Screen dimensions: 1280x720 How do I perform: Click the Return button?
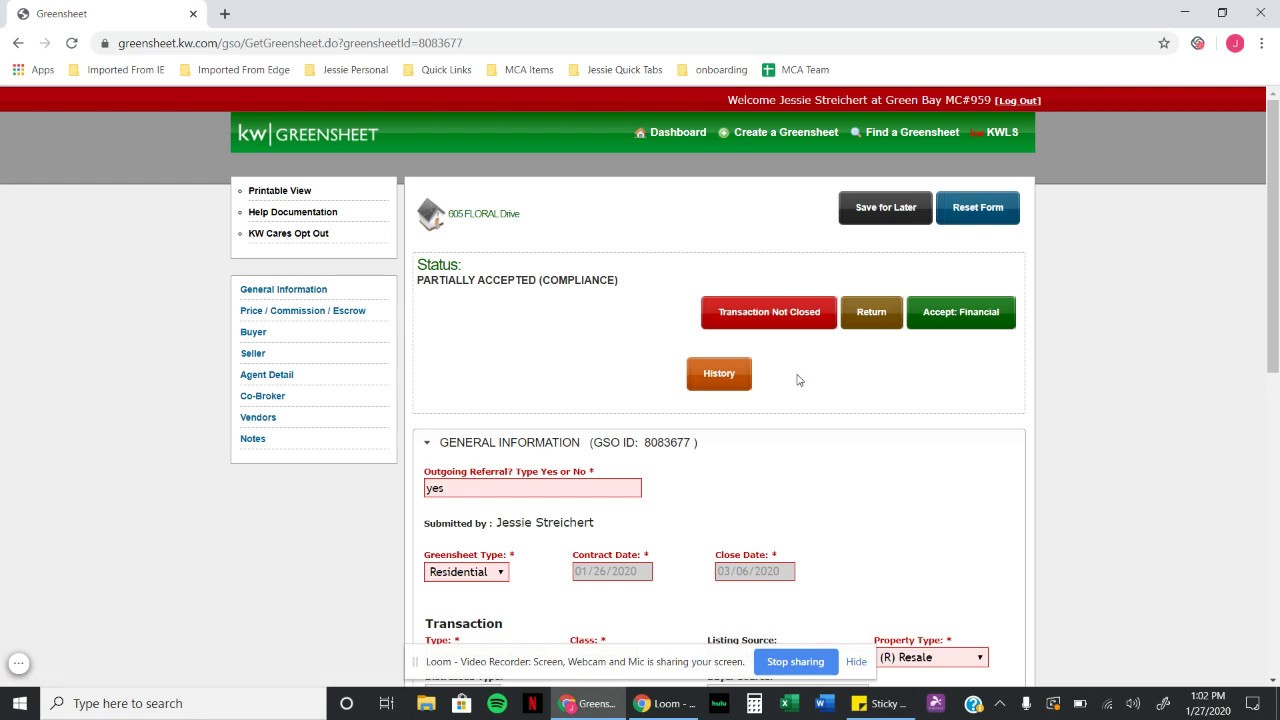tap(871, 312)
